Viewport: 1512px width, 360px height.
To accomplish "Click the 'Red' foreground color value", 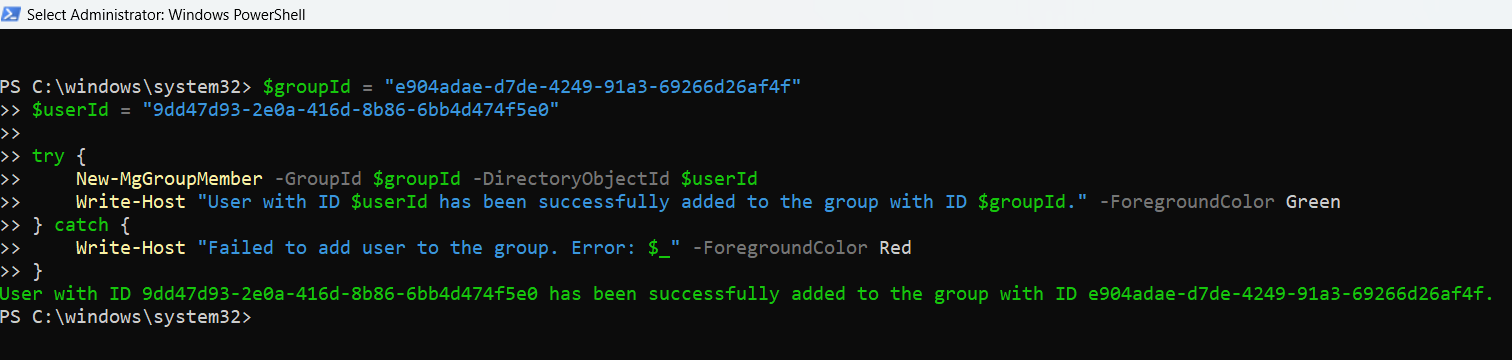I will tap(895, 248).
